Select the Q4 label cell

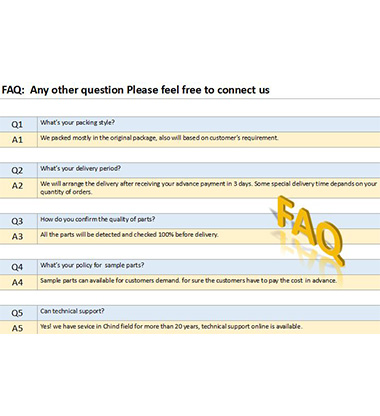(18, 267)
